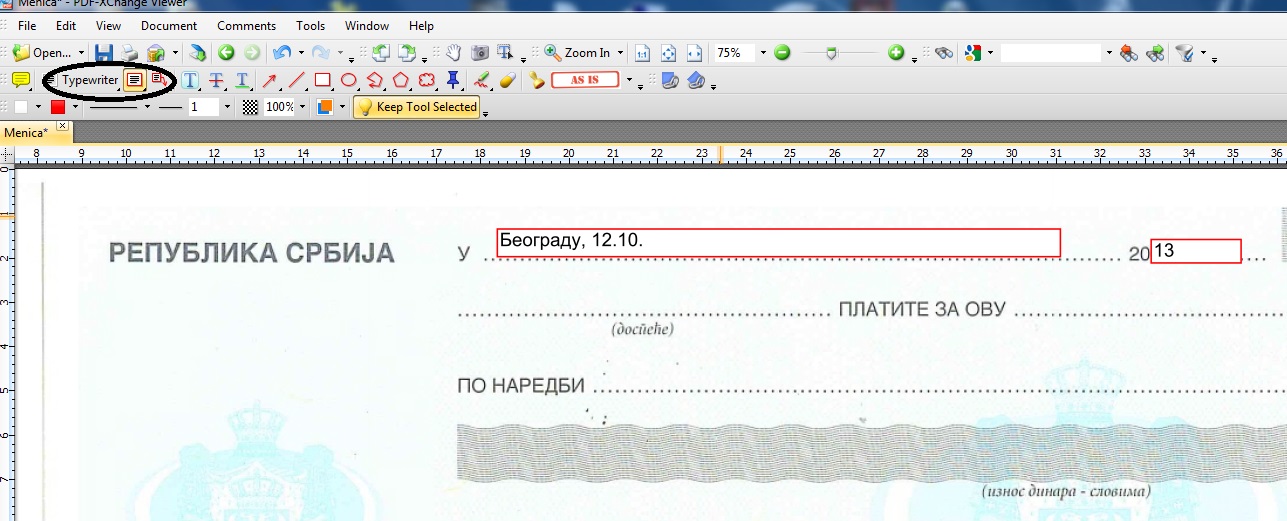Select the Attach File pin tool
Screen dimensions: 1287x521
click(453, 80)
